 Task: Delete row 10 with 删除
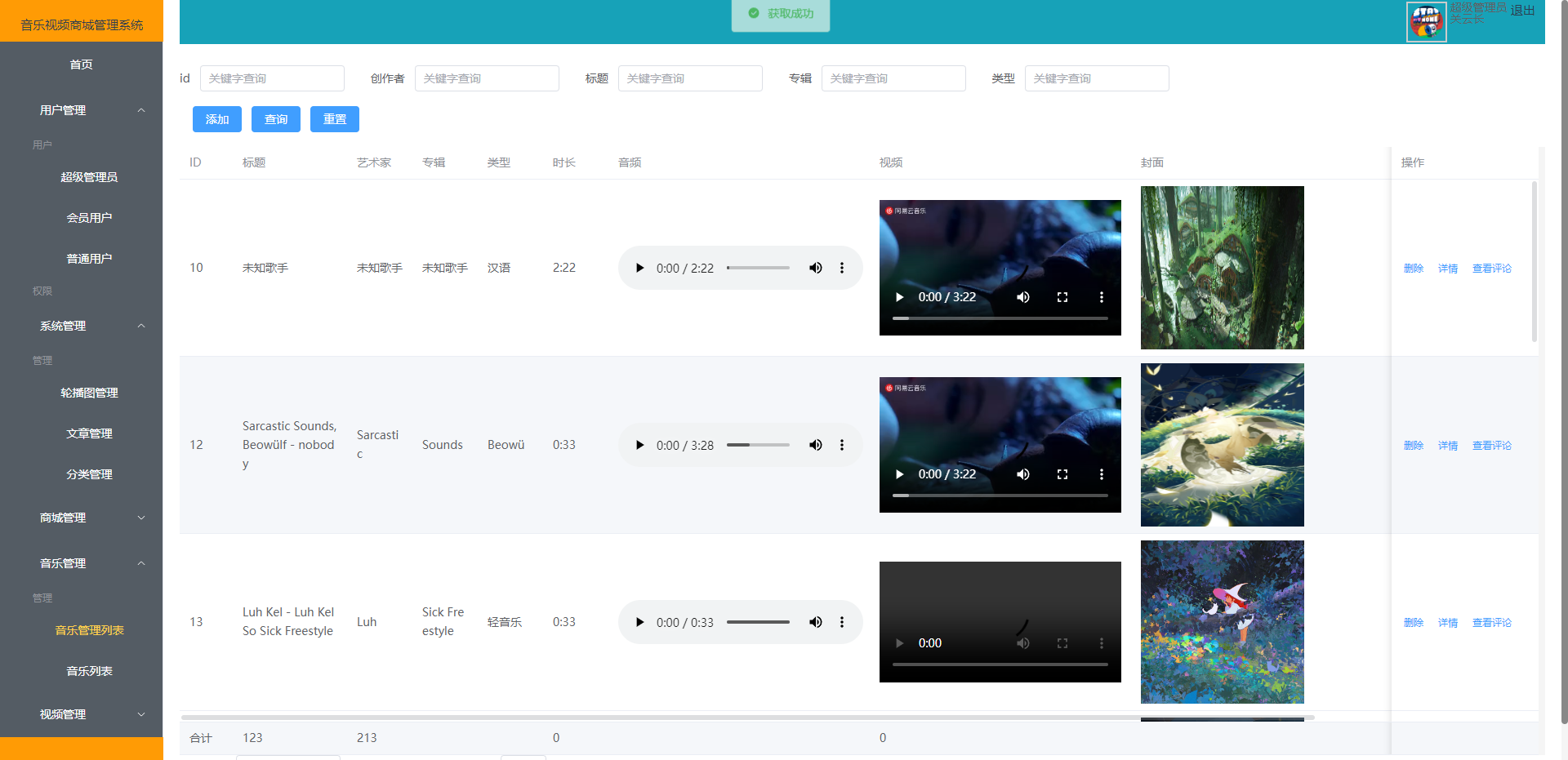1414,269
